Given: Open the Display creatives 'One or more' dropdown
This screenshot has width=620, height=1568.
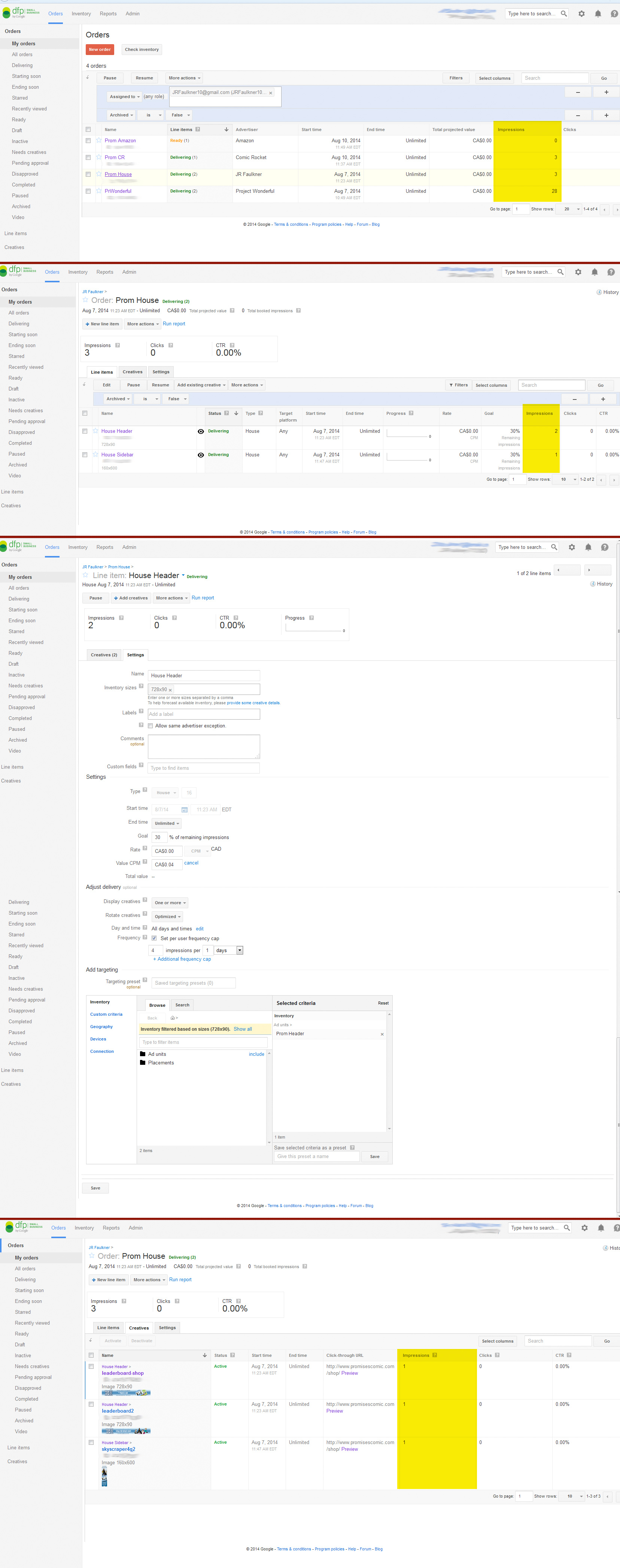Looking at the screenshot, I should [170, 903].
